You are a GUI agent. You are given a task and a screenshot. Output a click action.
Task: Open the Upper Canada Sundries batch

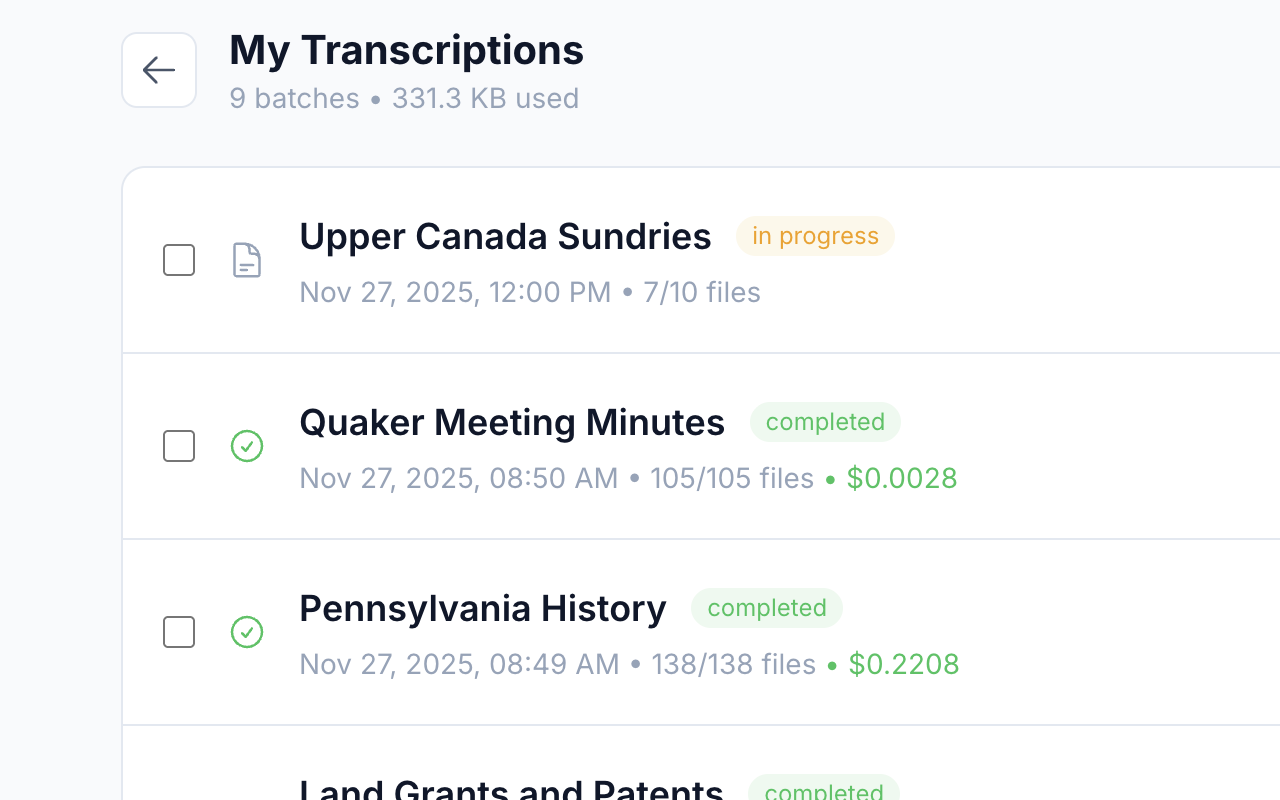point(505,237)
